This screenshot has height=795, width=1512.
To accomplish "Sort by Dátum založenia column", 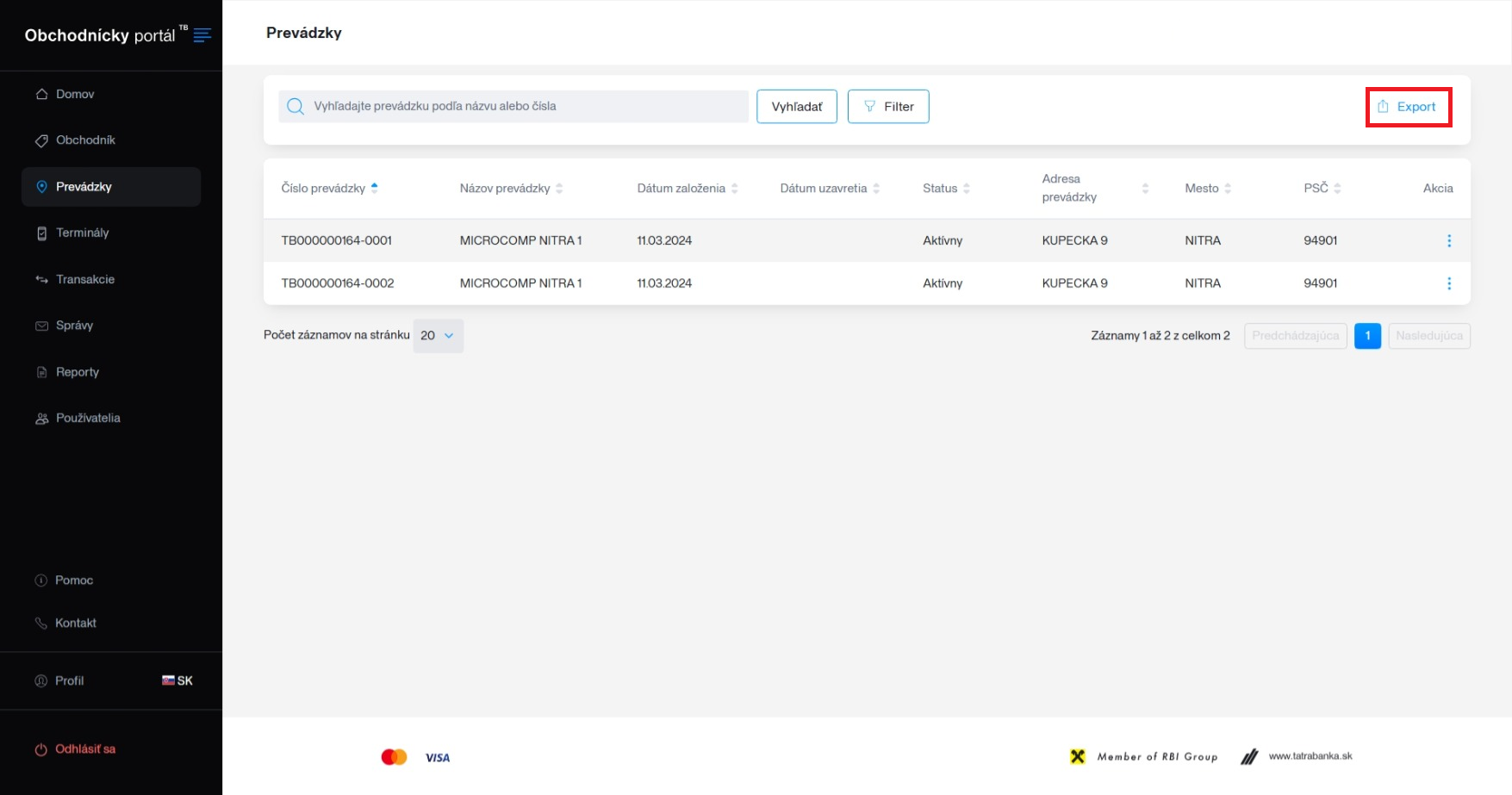I will pyautogui.click(x=735, y=189).
